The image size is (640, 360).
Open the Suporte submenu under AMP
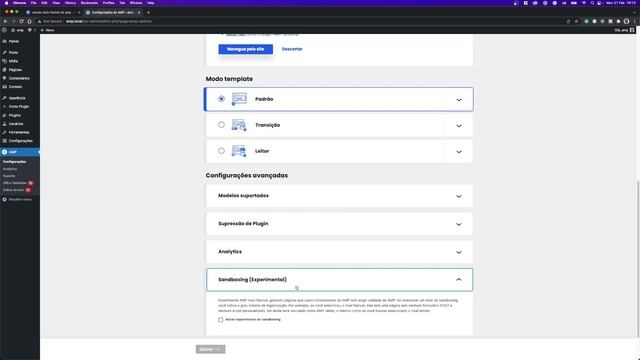coord(9,176)
